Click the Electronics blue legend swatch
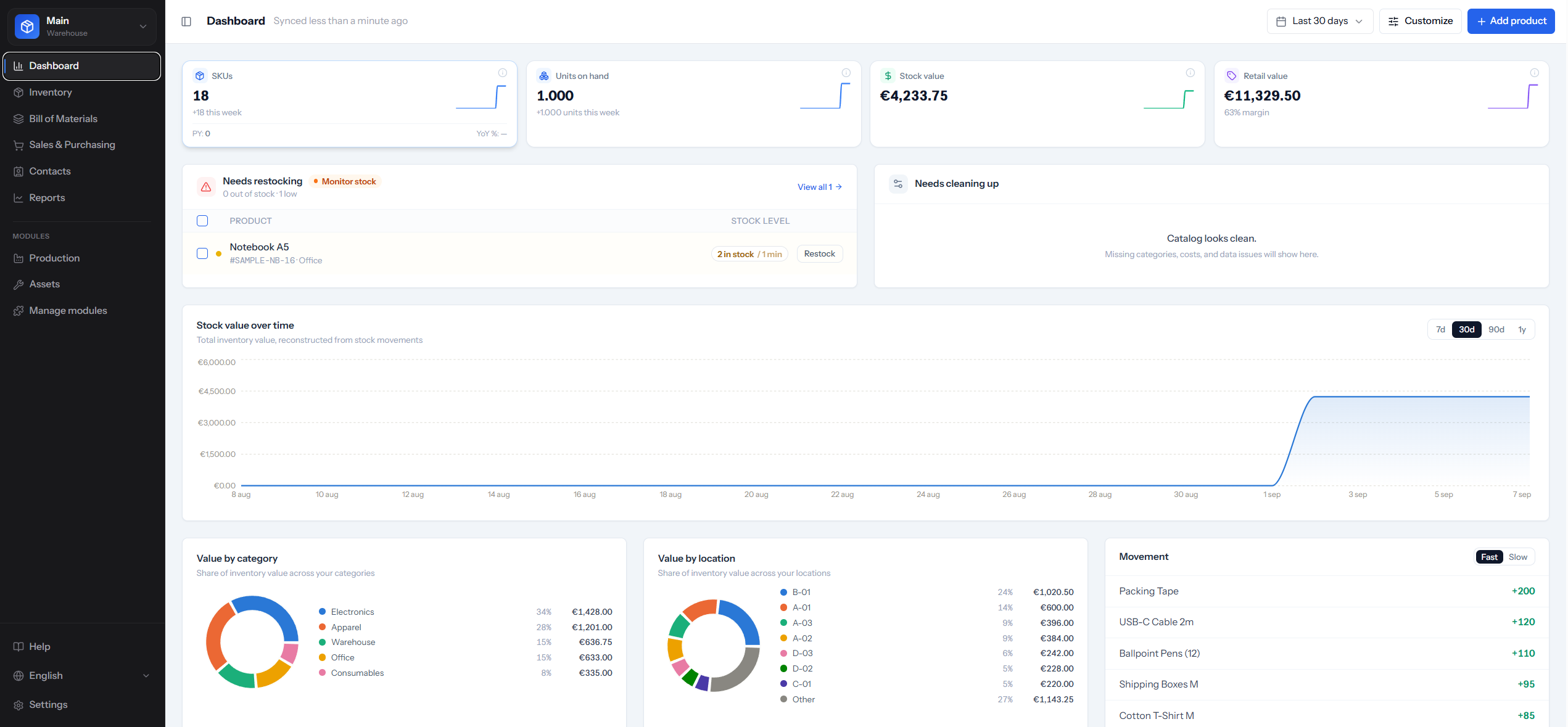 [x=322, y=612]
